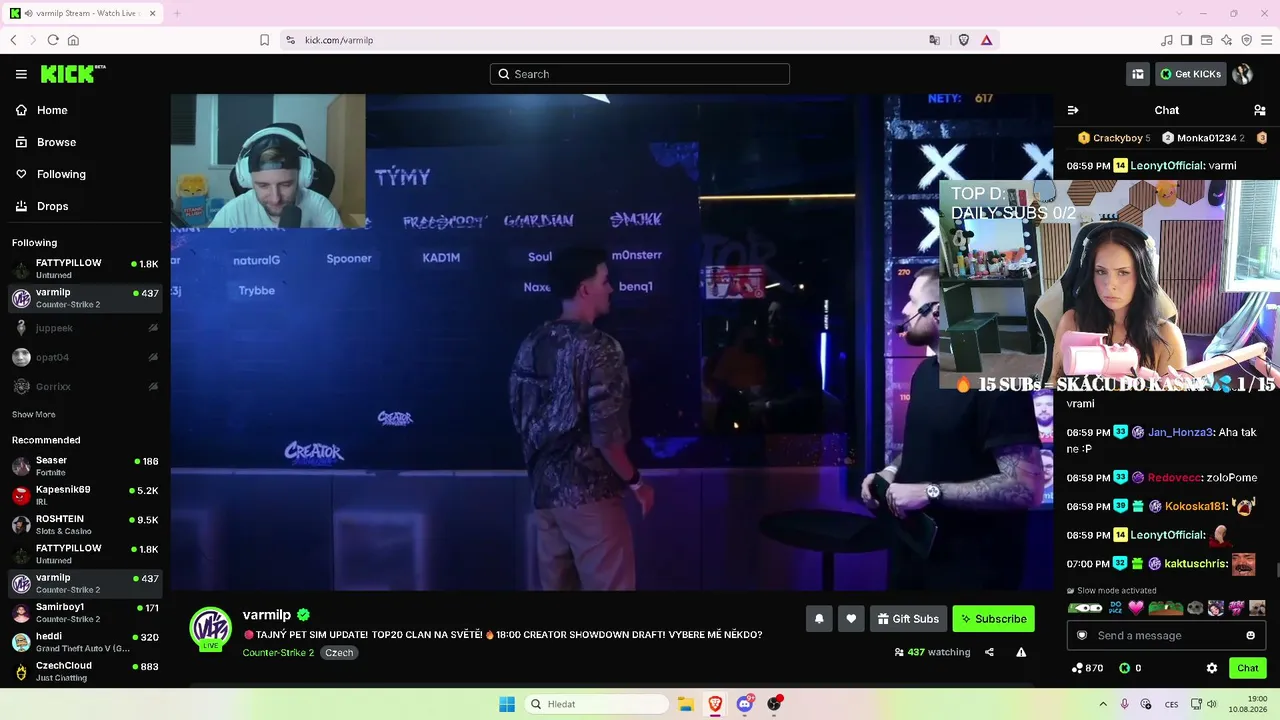Open the emoji picker in chat
This screenshot has width=1280, height=720.
[x=1250, y=635]
